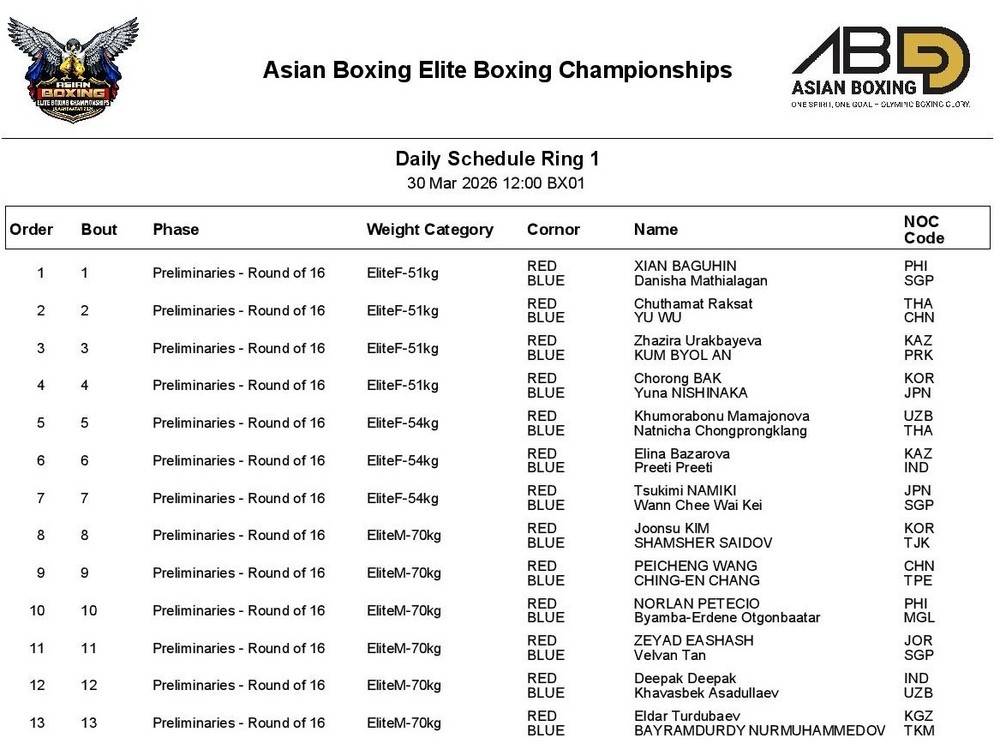Image resolution: width=1000 pixels, height=756 pixels.
Task: Select the Bout column header
Action: 99,229
